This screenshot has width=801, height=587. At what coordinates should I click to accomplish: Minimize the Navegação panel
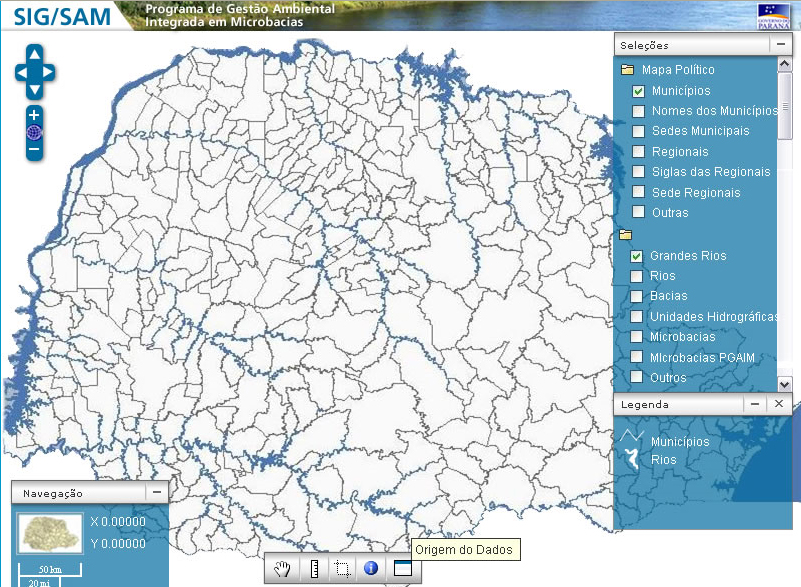click(x=156, y=493)
